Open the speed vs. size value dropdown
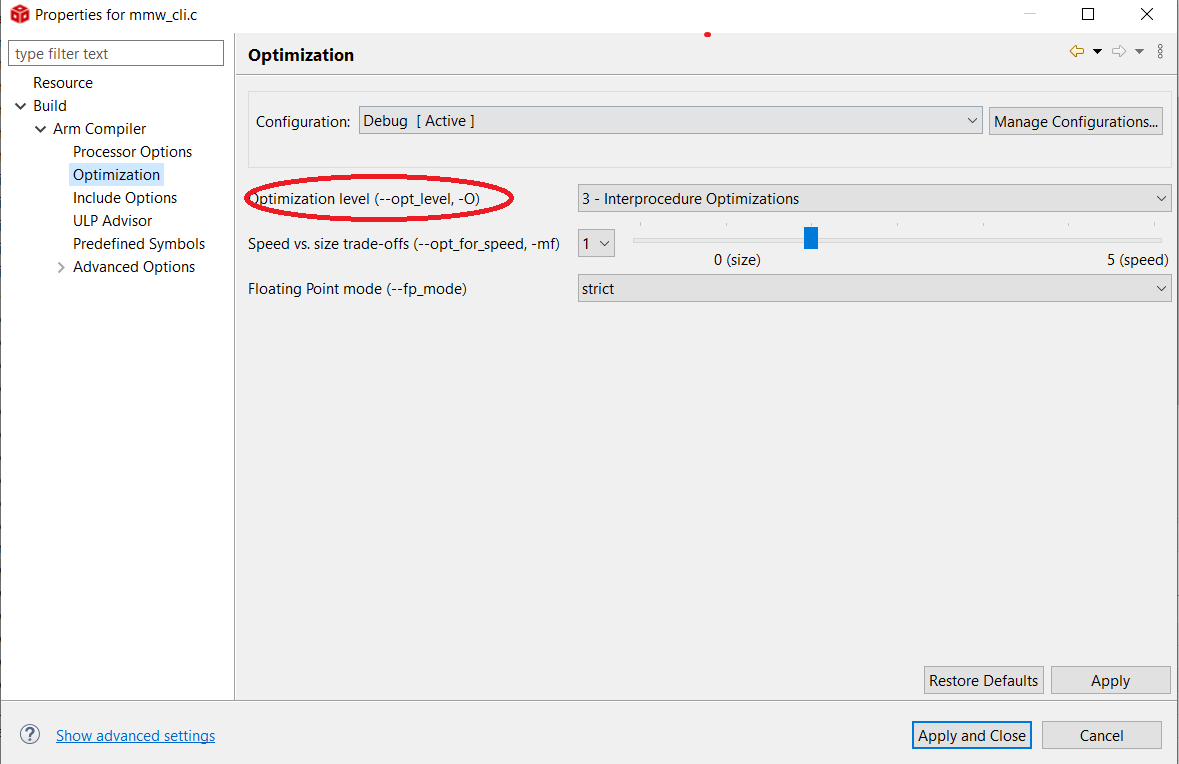This screenshot has height=764, width=1179. (x=596, y=244)
